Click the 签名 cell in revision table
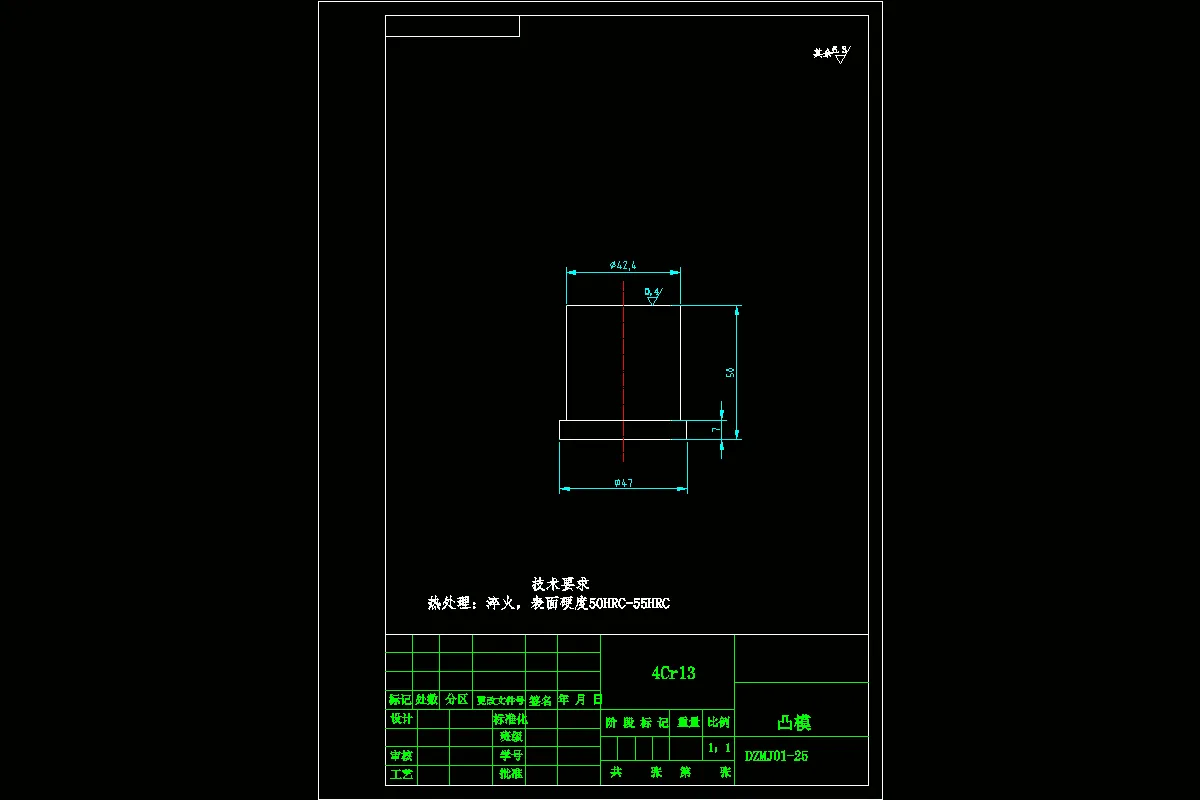1200x800 pixels. click(541, 700)
